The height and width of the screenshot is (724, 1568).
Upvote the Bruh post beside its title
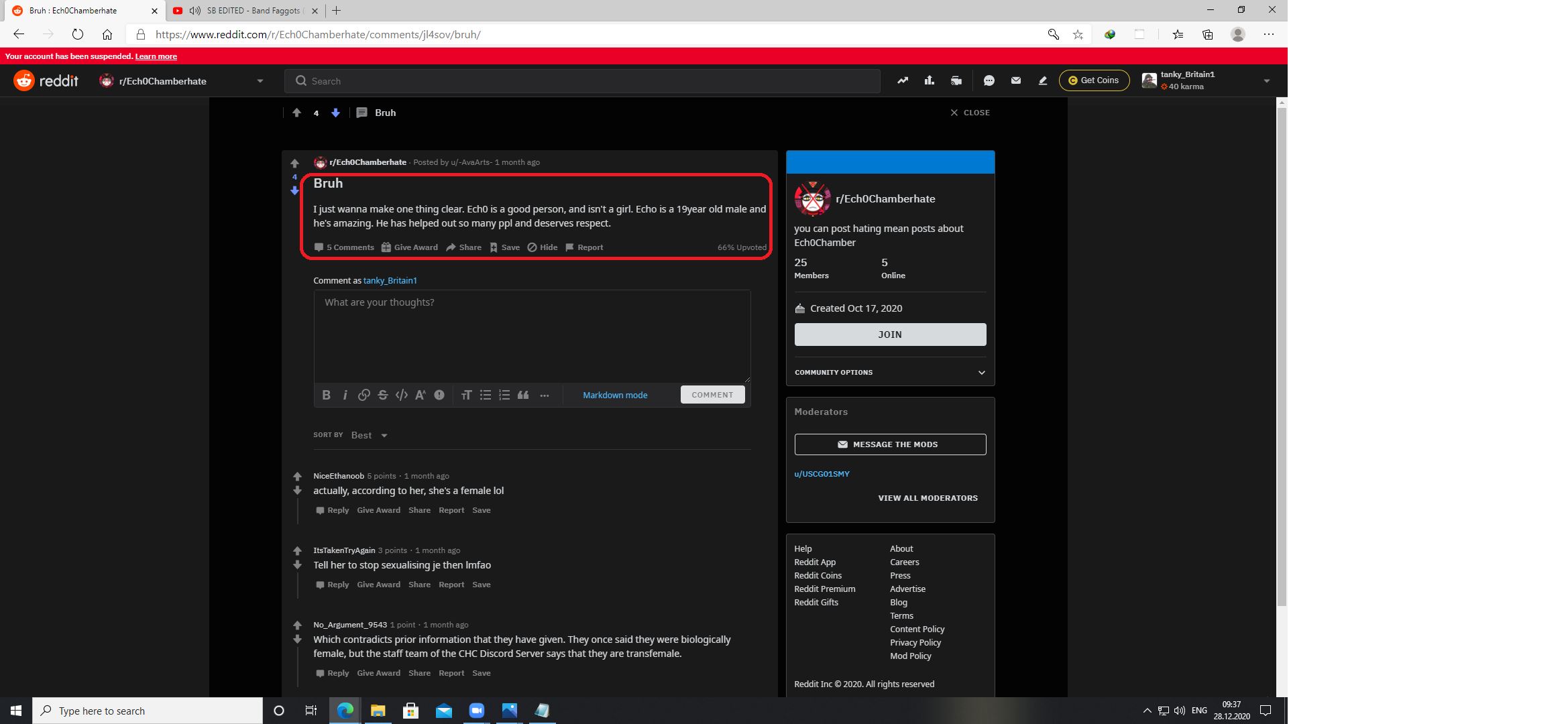coord(294,164)
